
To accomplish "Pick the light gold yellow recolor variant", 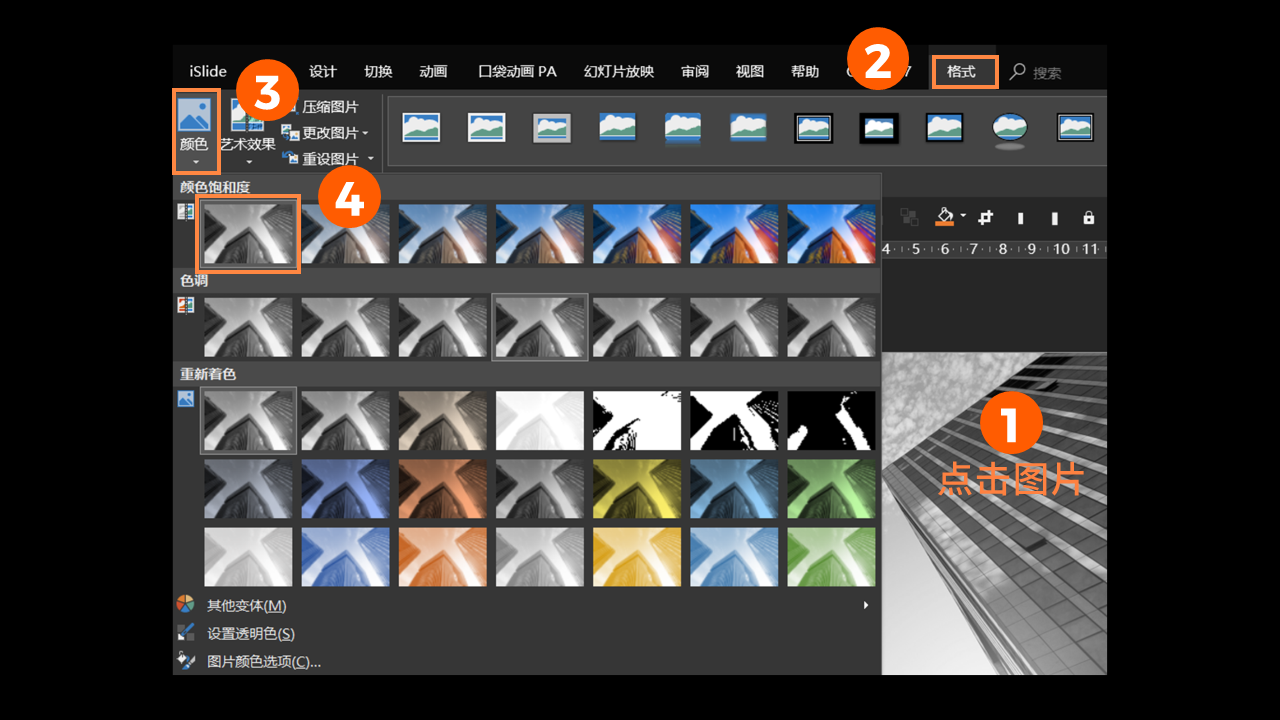I will tap(637, 557).
